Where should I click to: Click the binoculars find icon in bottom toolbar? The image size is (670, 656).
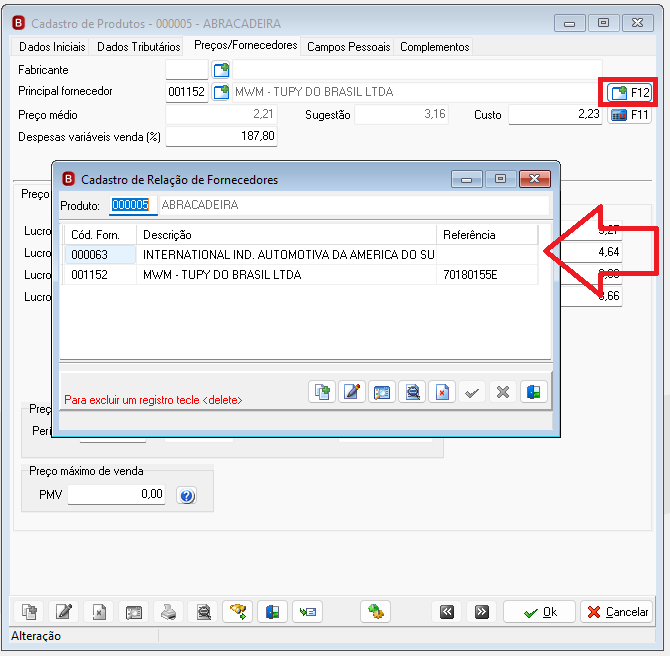pos(238,612)
